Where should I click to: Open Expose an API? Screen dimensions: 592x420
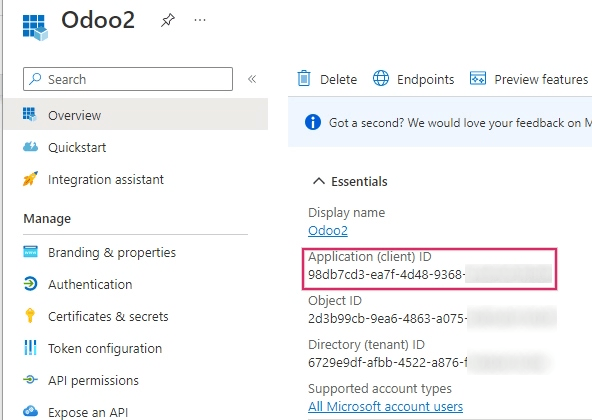tap(88, 412)
